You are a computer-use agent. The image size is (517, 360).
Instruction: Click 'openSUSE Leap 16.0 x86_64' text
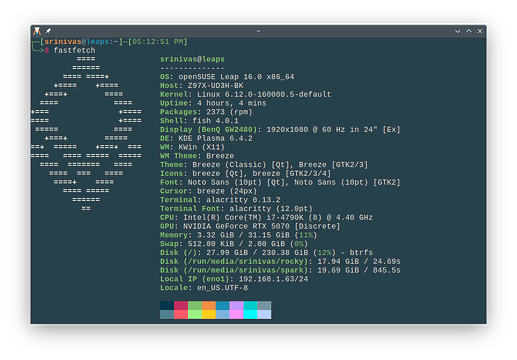click(236, 77)
